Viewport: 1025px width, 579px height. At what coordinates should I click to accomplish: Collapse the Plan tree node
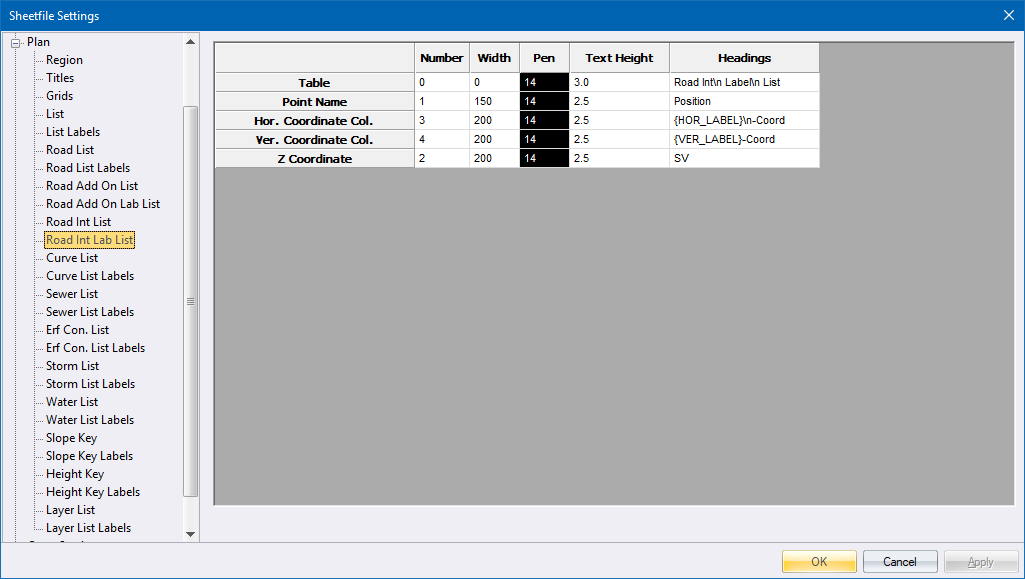pos(16,42)
